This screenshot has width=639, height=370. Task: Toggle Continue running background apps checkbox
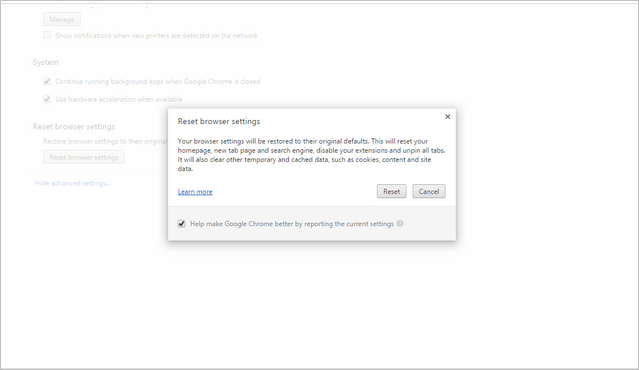(47, 81)
